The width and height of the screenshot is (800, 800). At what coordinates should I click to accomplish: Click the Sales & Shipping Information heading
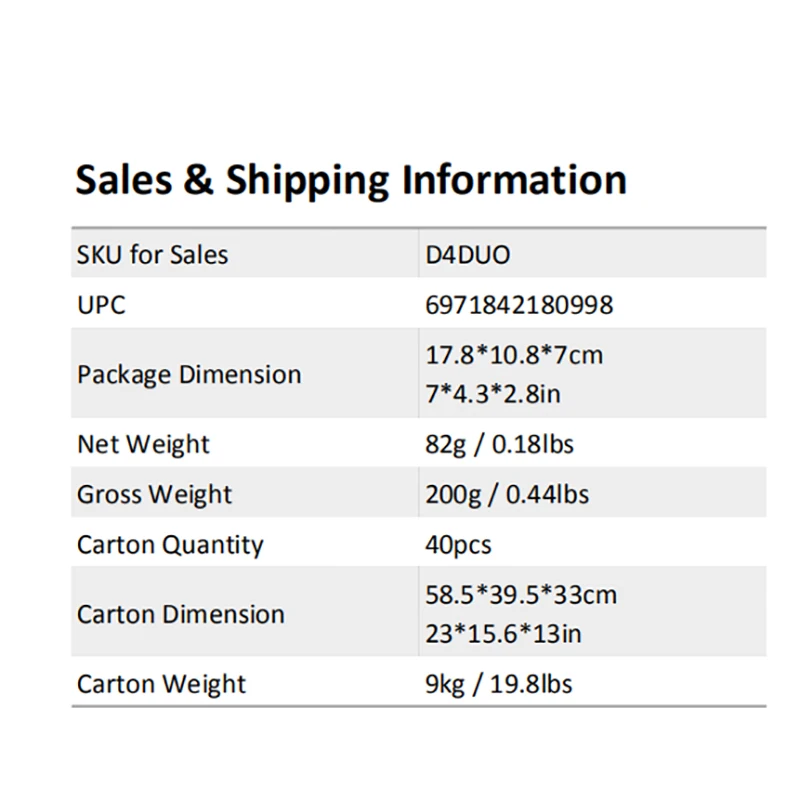pyautogui.click(x=351, y=181)
